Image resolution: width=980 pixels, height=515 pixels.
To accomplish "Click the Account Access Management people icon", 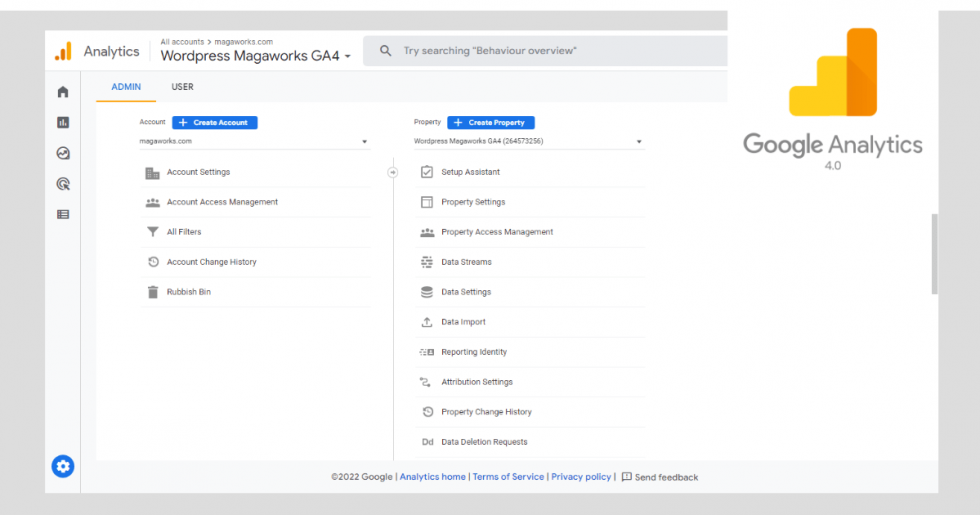I will coord(152,202).
